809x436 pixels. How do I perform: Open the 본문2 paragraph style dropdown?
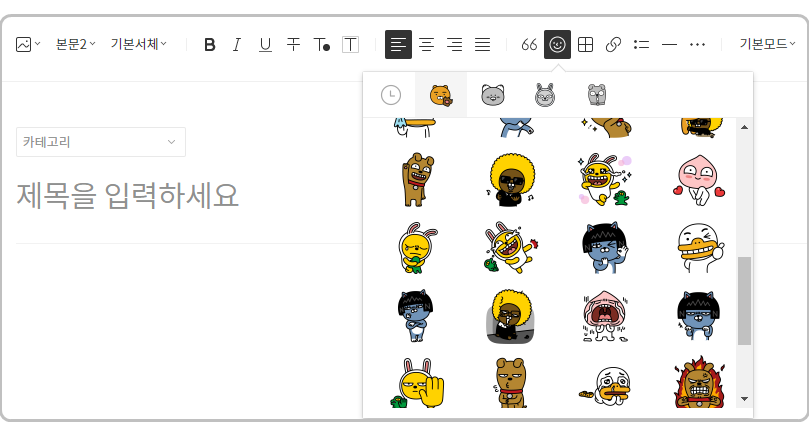tap(75, 44)
